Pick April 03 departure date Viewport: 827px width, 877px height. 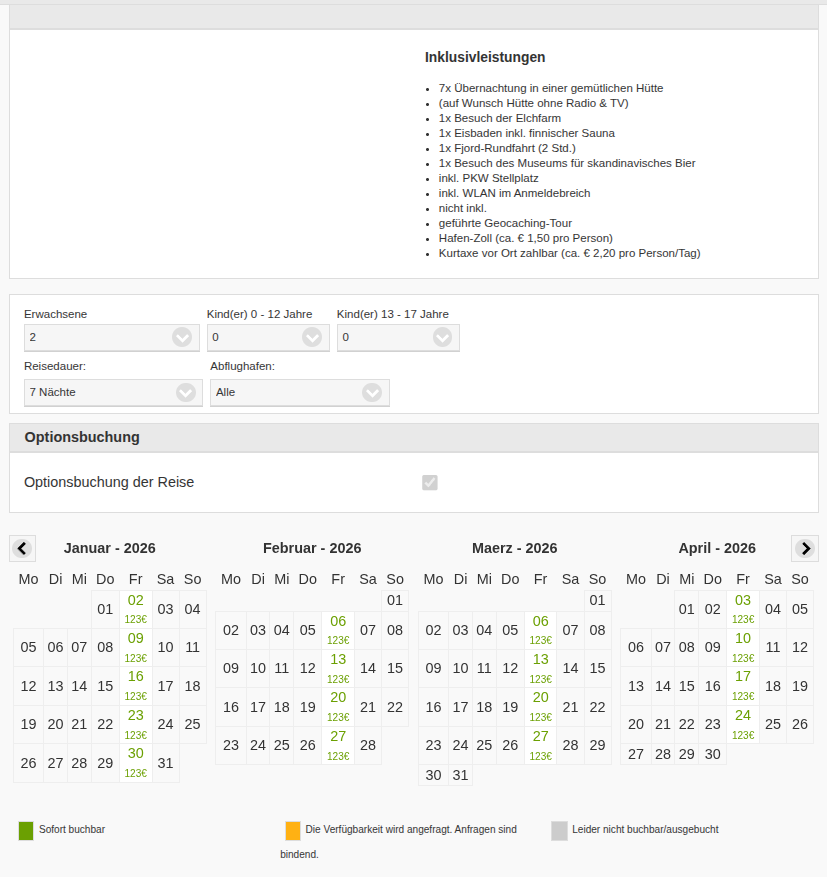(x=743, y=608)
